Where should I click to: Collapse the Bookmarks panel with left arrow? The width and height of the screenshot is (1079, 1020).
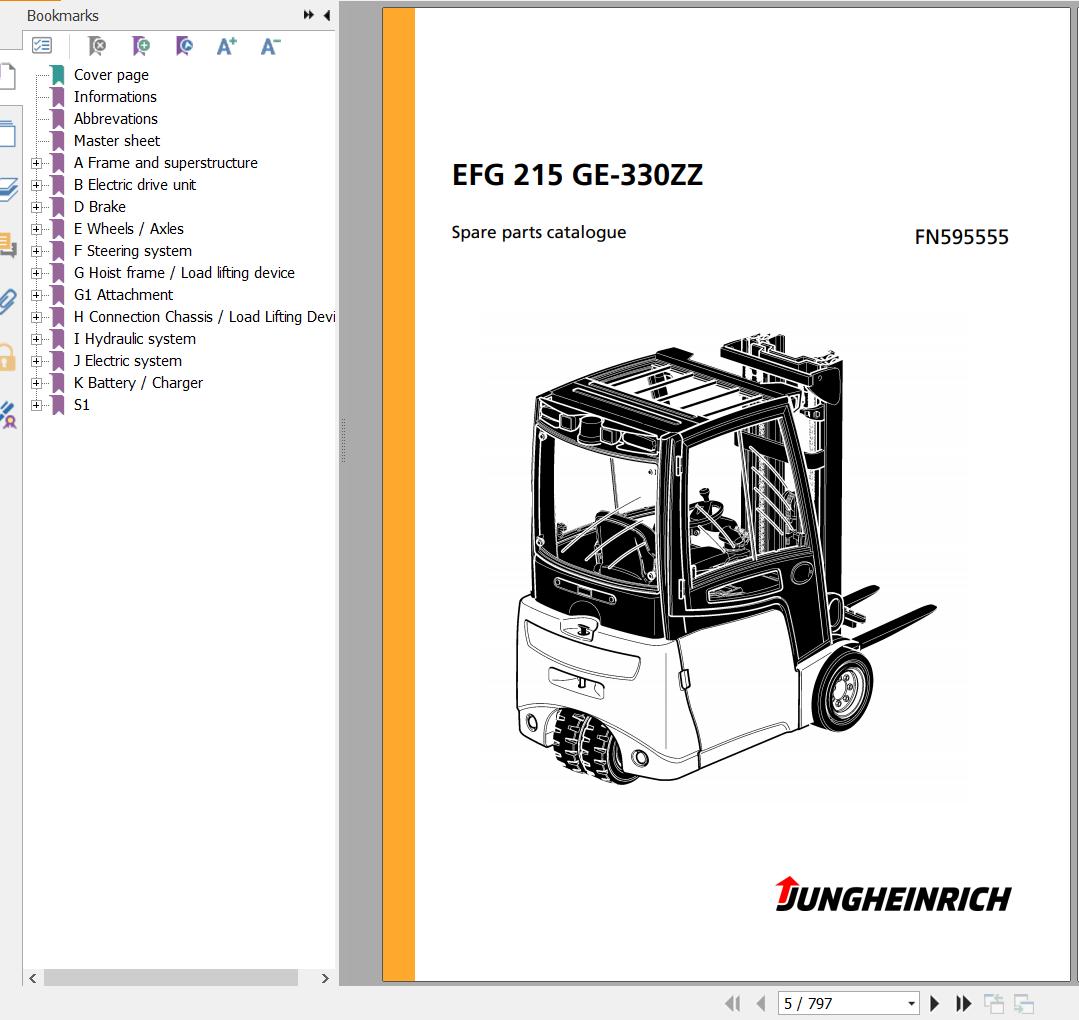point(327,16)
